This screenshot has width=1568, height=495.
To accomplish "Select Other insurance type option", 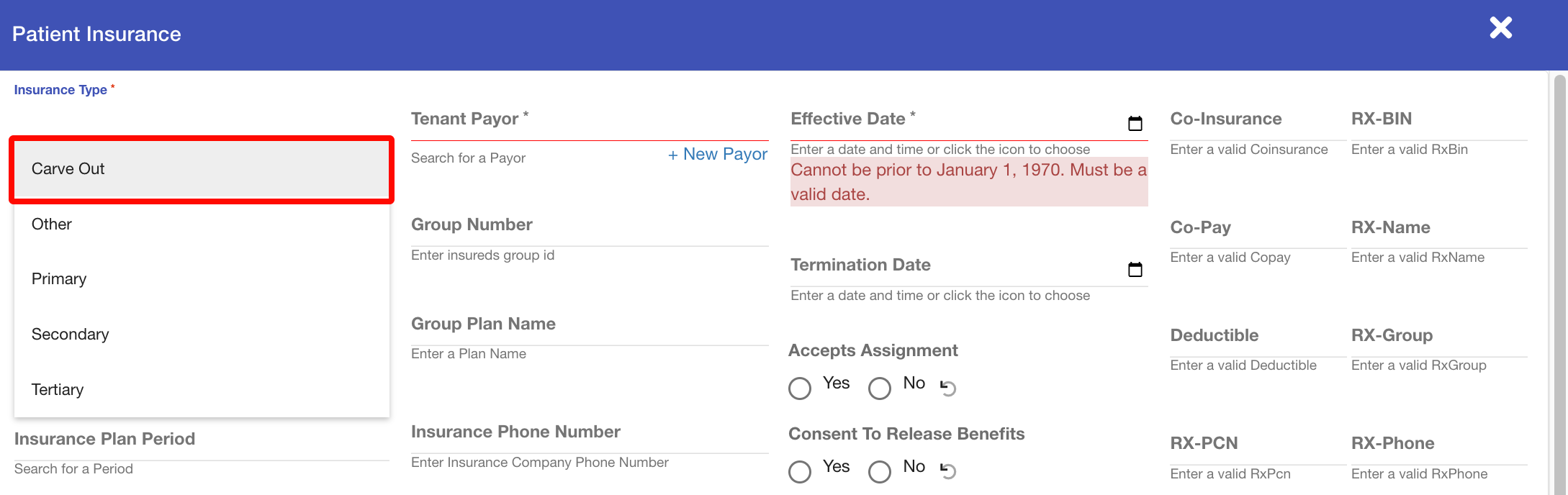I will coord(201,224).
